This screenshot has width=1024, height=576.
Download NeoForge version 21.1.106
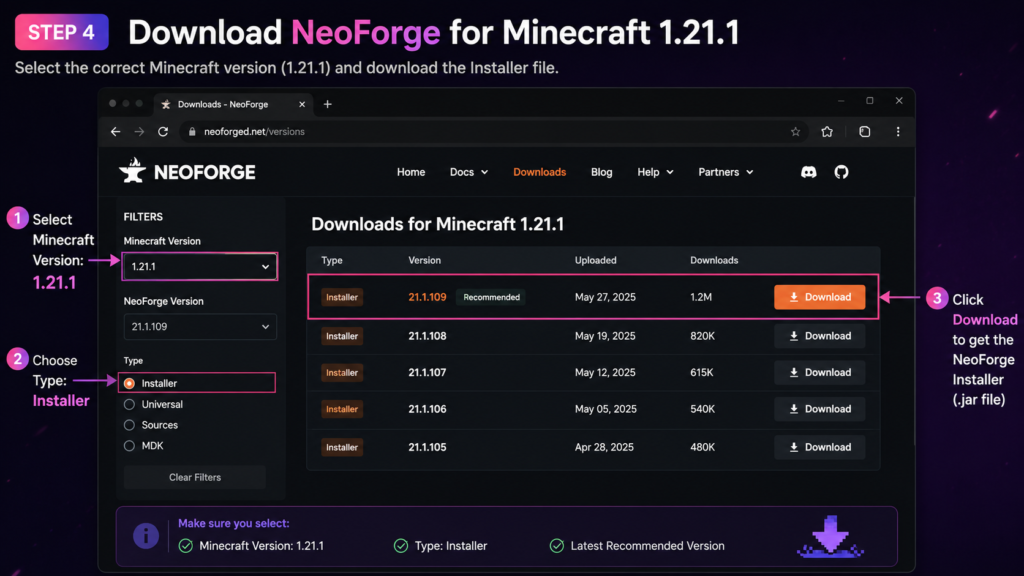coord(820,409)
